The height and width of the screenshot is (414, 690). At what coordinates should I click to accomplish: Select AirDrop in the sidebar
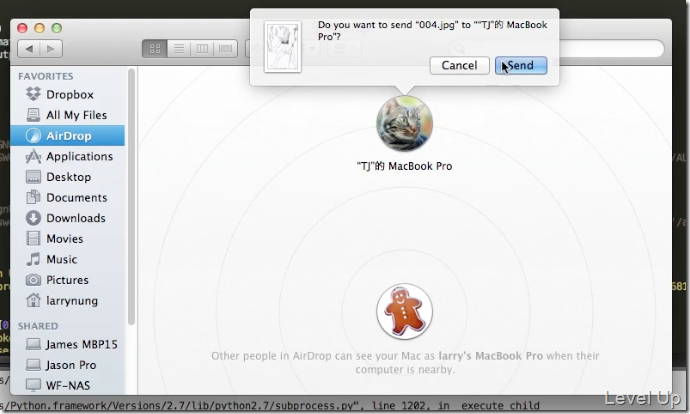(x=67, y=136)
